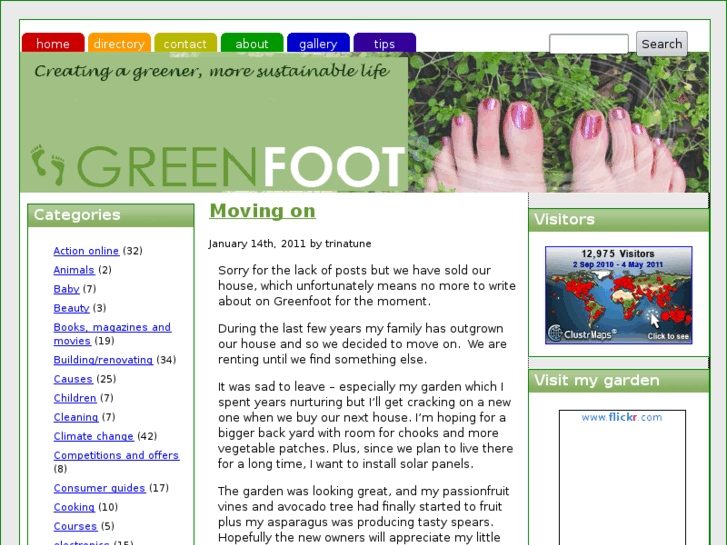
Task: Click the Greenfoot footprints logo icon
Action: tap(48, 165)
